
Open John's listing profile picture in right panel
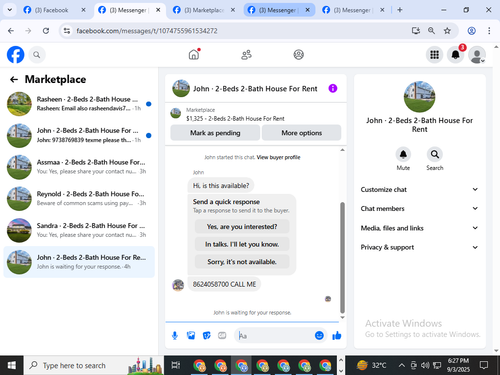[x=419, y=97]
